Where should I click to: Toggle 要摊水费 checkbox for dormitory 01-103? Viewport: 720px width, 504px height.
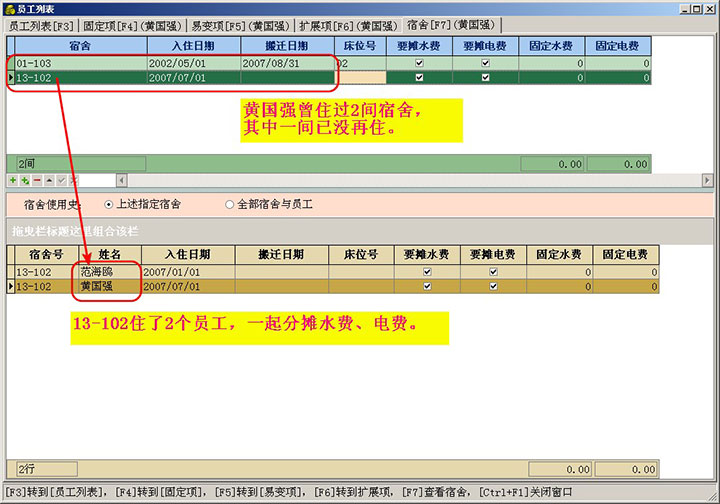(419, 63)
